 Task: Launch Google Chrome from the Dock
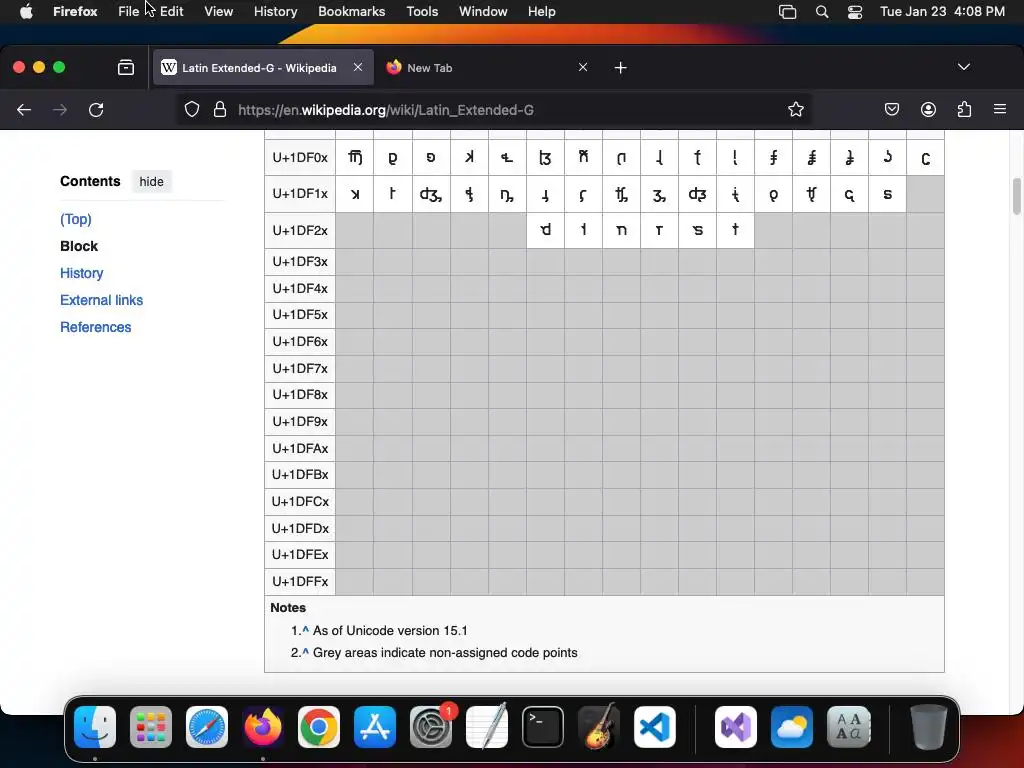319,727
